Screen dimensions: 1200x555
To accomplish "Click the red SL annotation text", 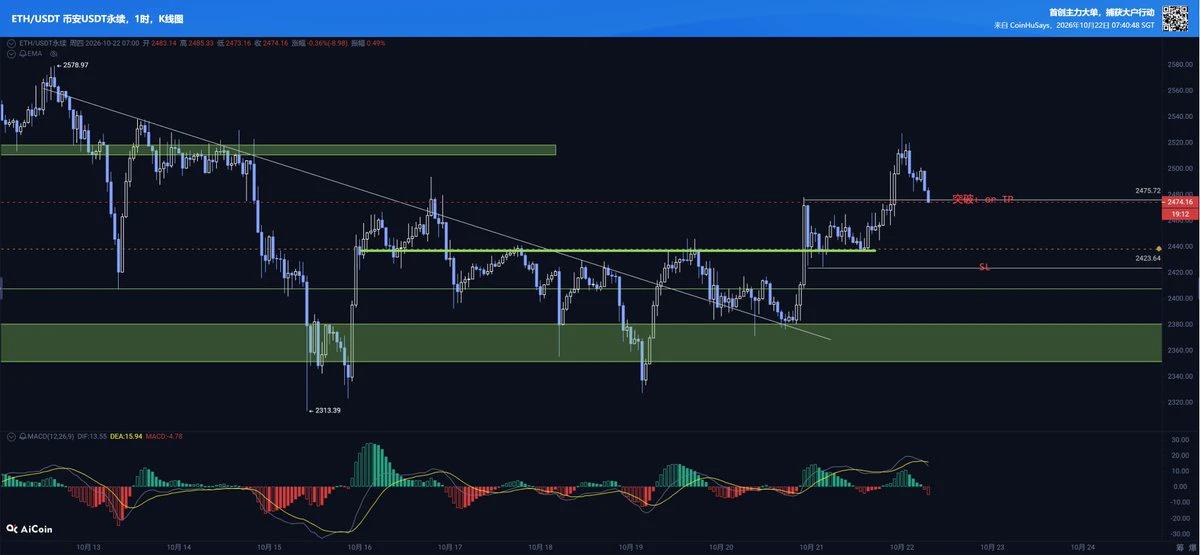I will click(985, 267).
